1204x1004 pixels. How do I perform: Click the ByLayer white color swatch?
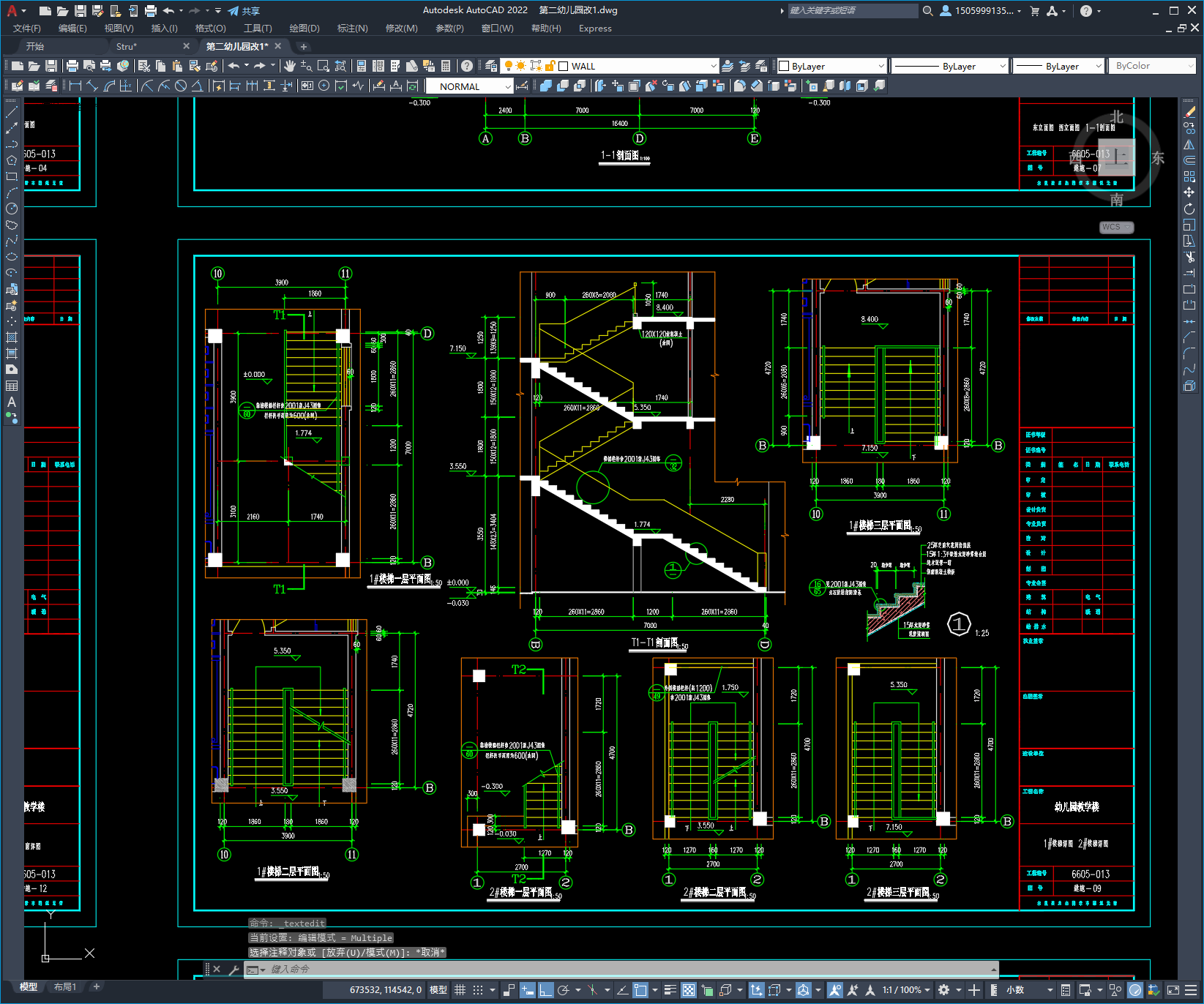coord(784,66)
